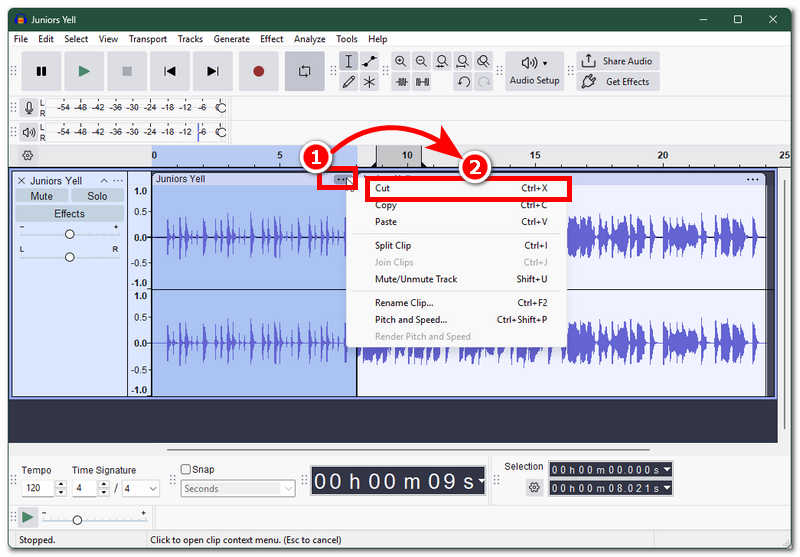Select the Multi-tool asterisk icon
The height and width of the screenshot is (557, 800).
tap(369, 82)
